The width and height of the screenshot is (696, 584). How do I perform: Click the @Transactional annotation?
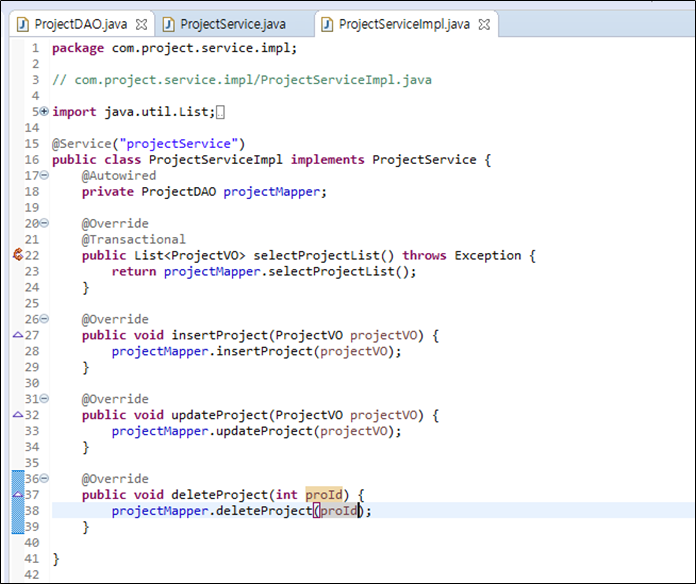pyautogui.click(x=134, y=240)
